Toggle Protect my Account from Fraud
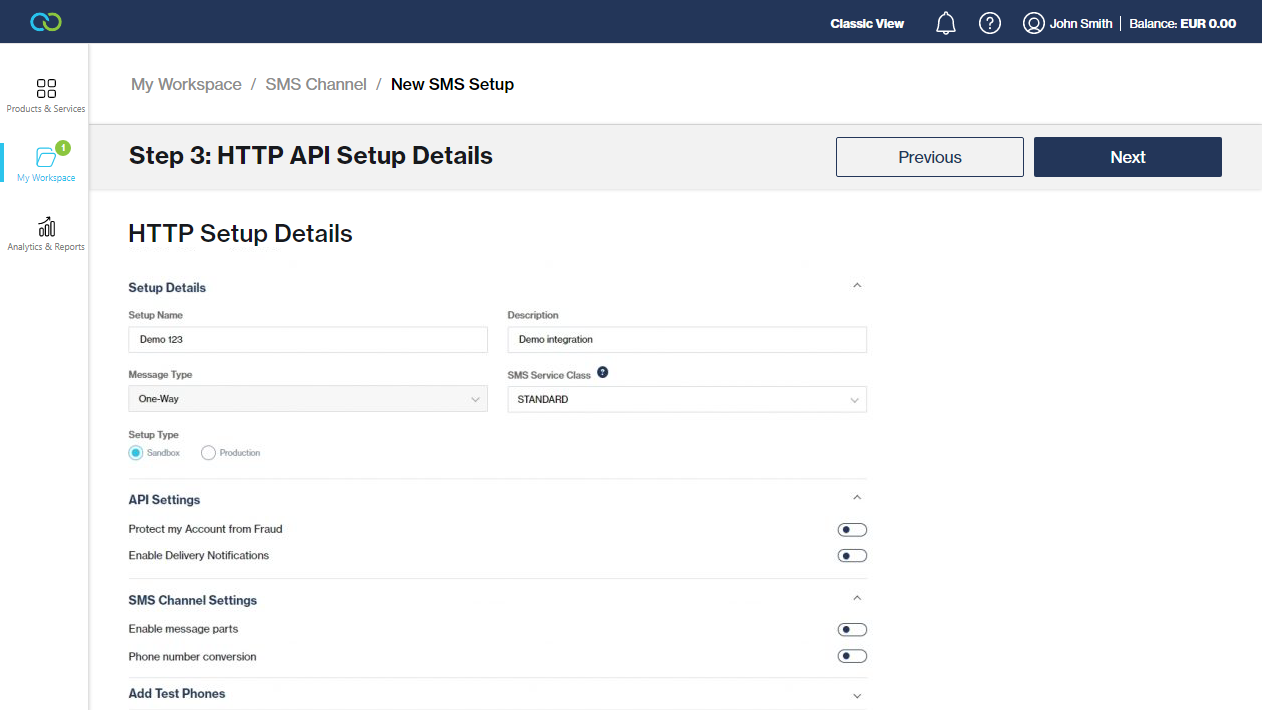The image size is (1262, 710). (852, 530)
